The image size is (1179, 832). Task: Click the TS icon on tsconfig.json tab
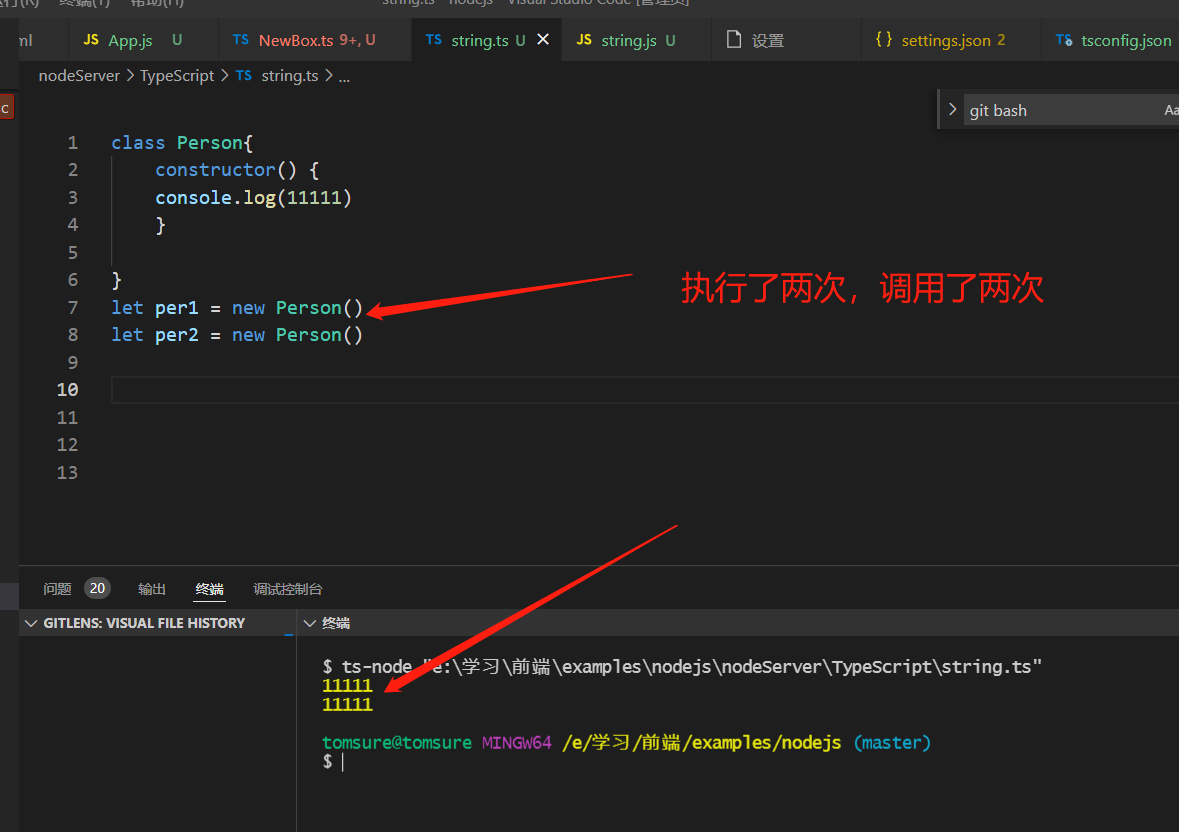point(1064,40)
